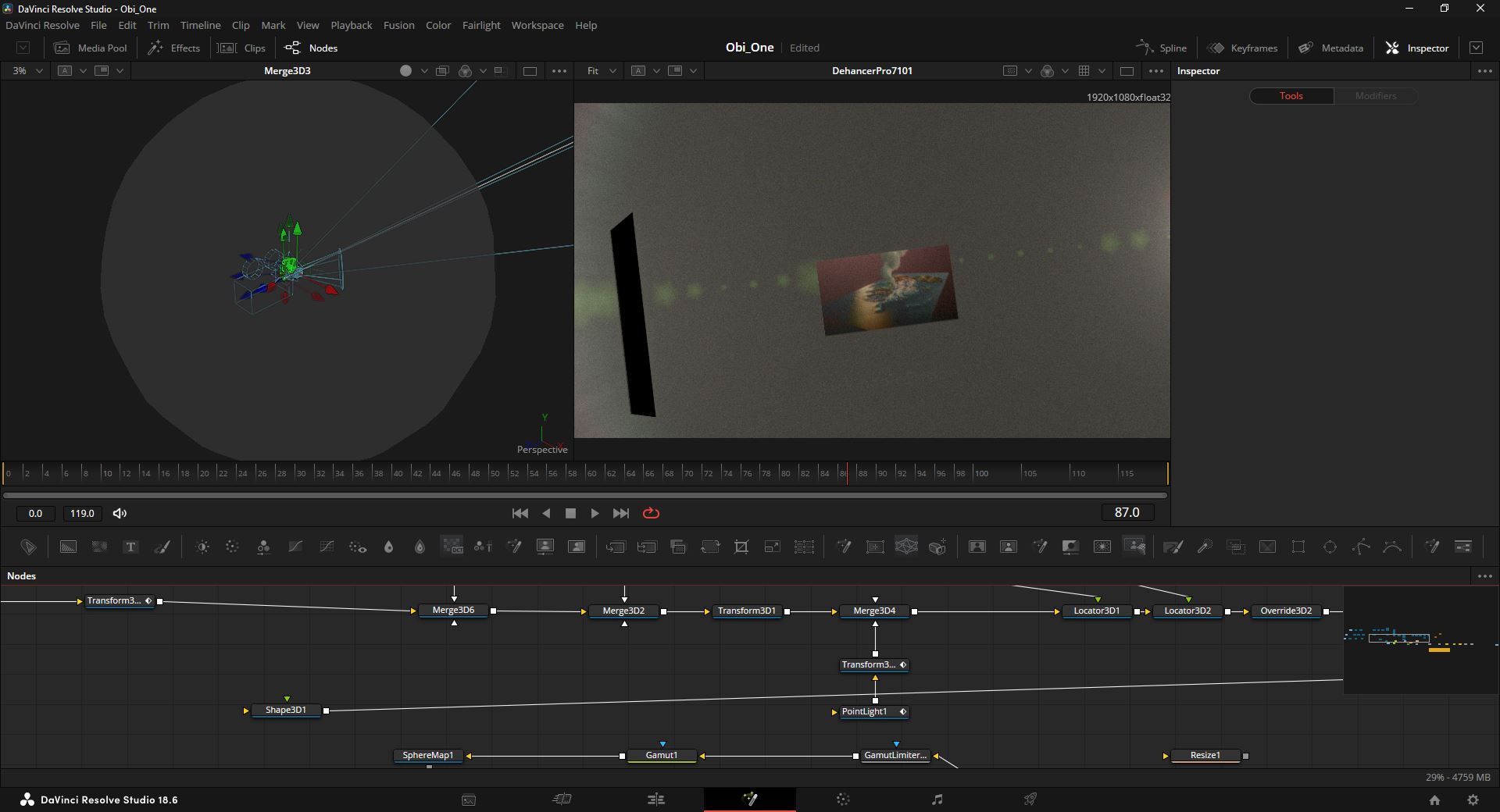Toggle the Effects library panel
Screen dimensions: 1500x812
[x=174, y=48]
